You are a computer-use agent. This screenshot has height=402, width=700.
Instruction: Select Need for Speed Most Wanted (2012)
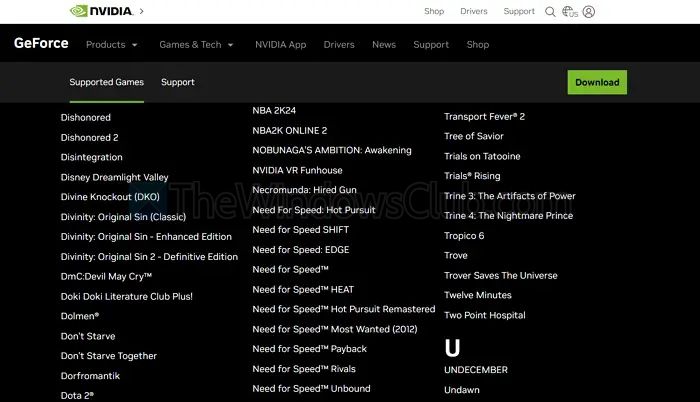click(334, 329)
